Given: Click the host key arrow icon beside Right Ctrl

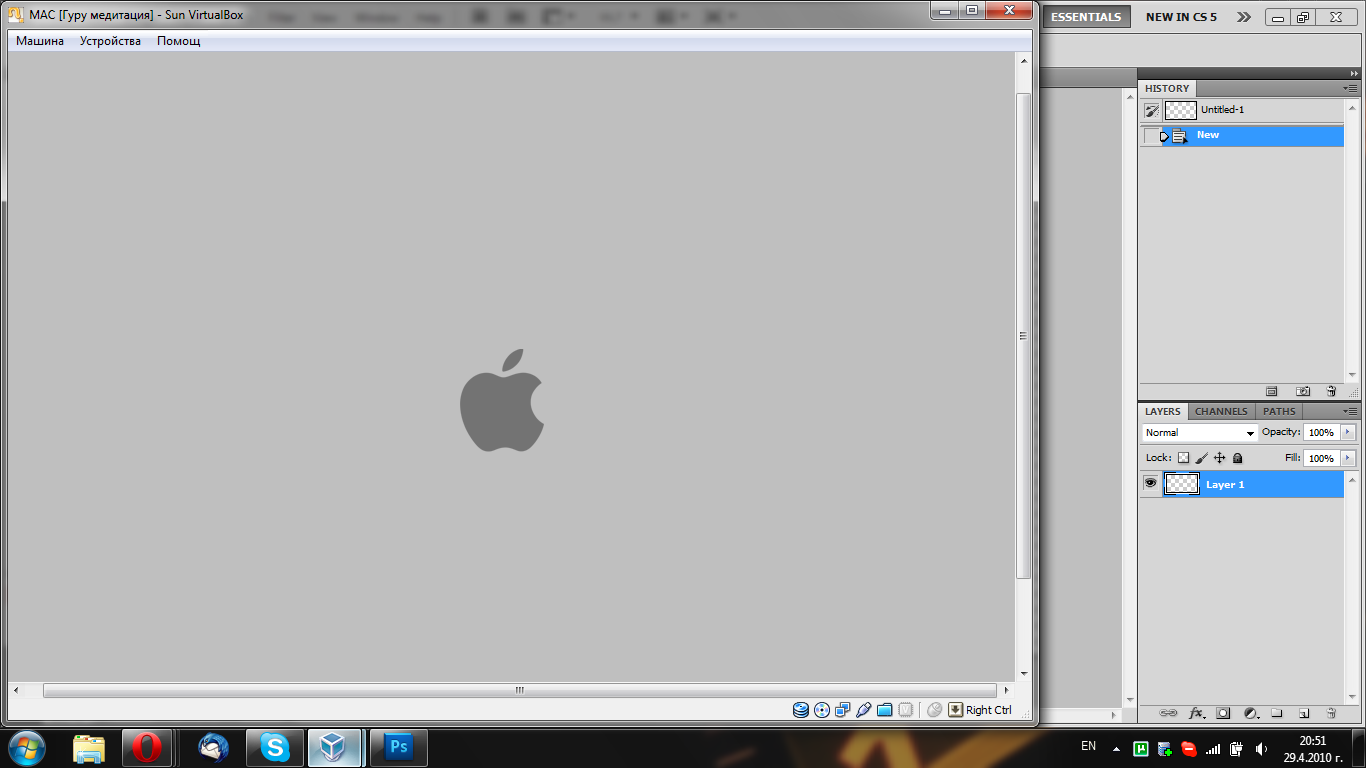Looking at the screenshot, I should (956, 710).
